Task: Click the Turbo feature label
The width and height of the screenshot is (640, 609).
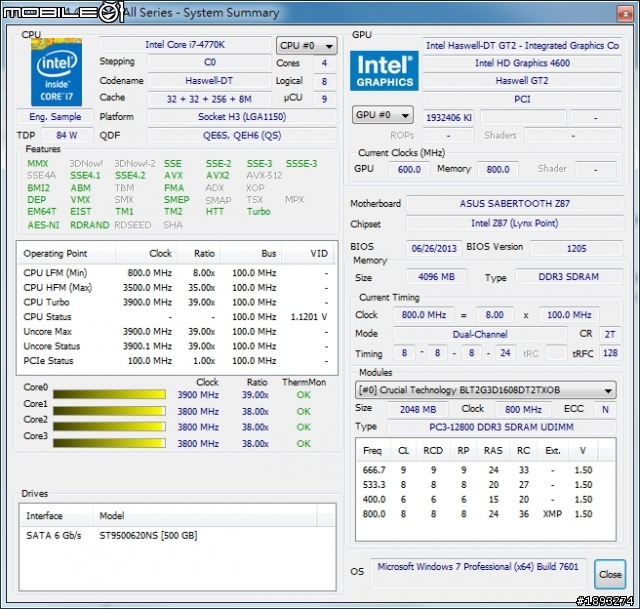Action: (x=258, y=211)
